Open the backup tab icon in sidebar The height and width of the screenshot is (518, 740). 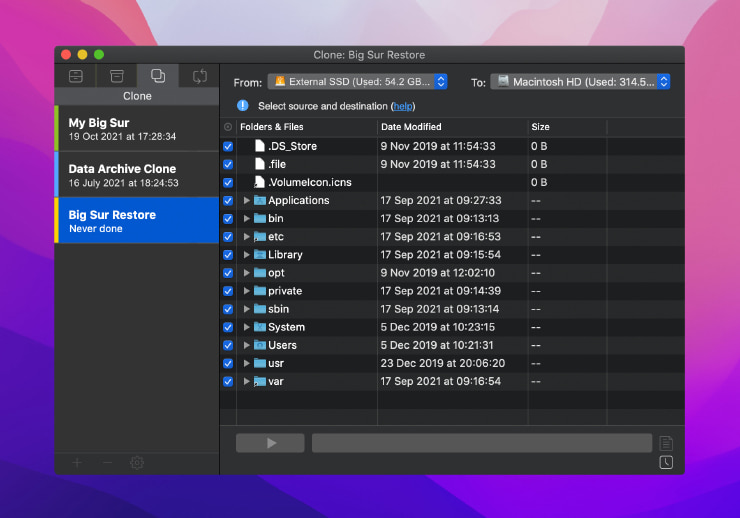coord(76,76)
